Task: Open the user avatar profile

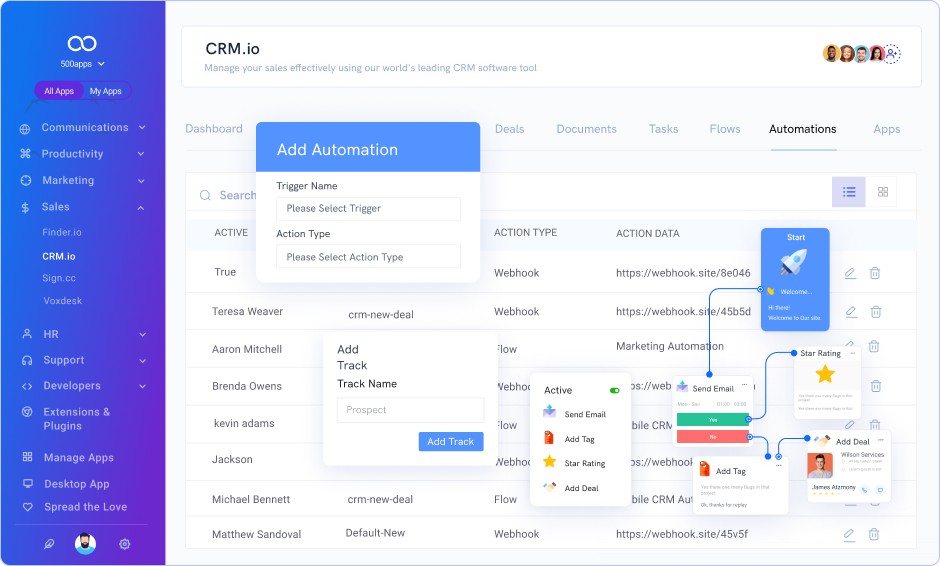Action: tap(85, 543)
